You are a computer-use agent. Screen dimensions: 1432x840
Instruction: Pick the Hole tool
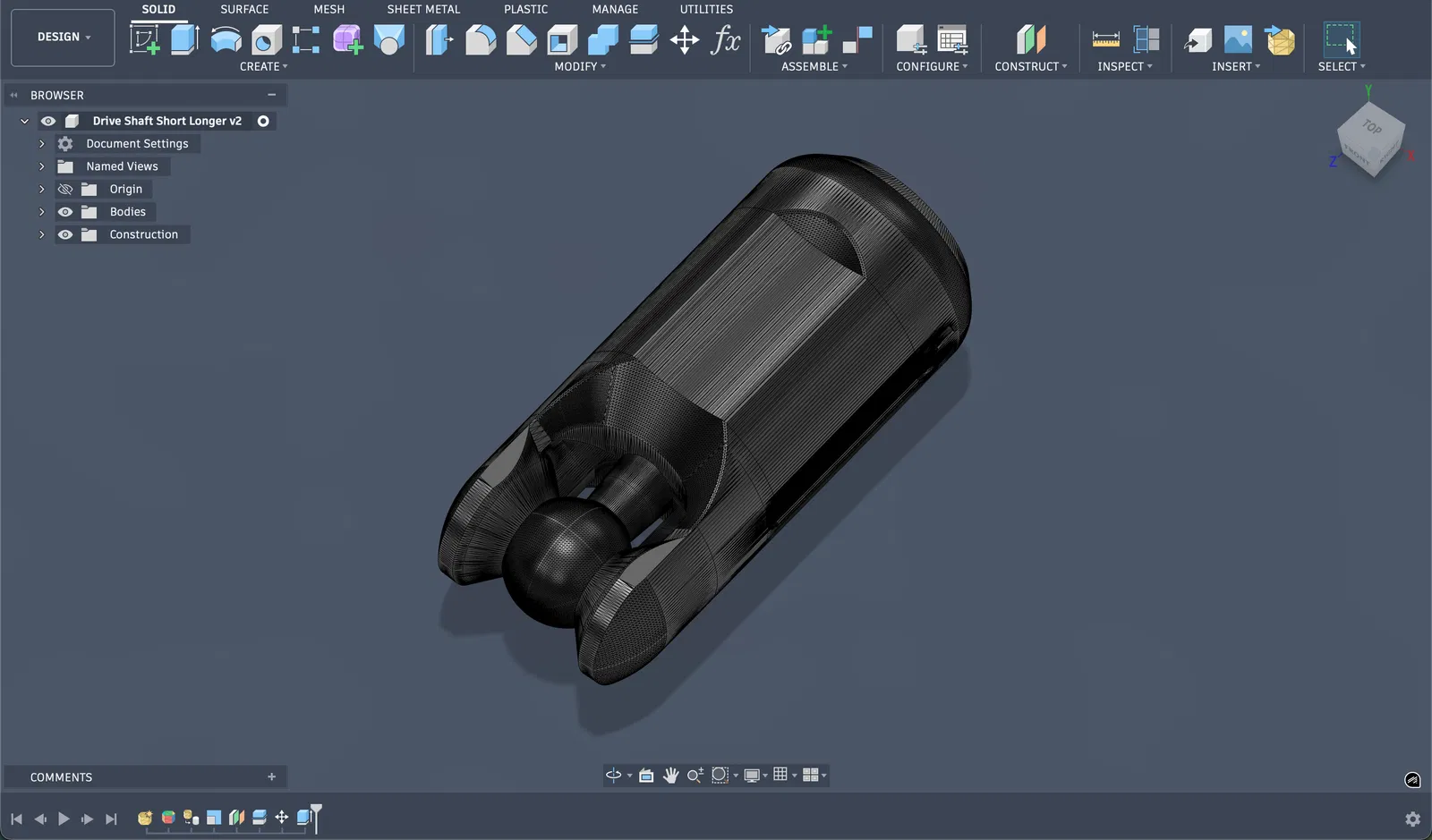coord(267,39)
